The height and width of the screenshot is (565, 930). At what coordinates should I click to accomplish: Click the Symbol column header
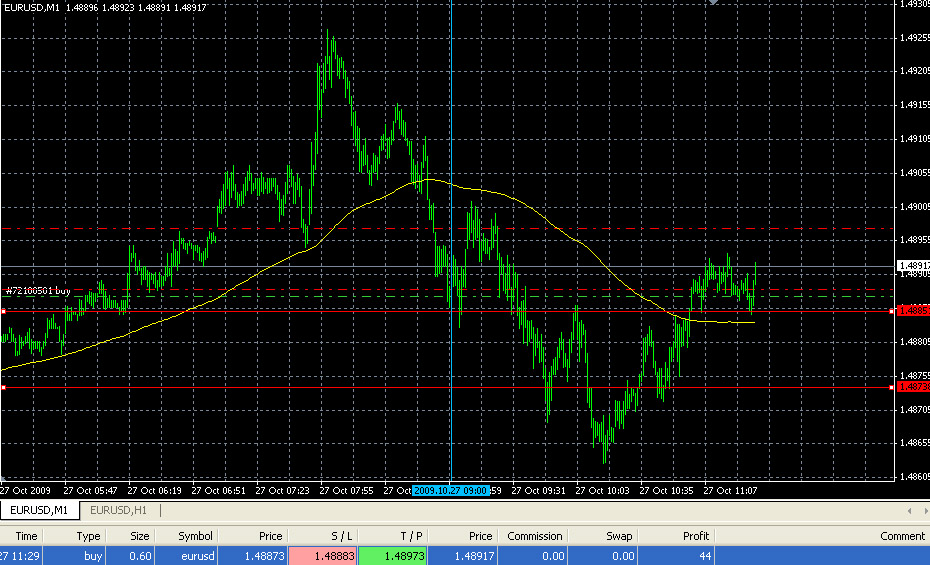tap(195, 536)
